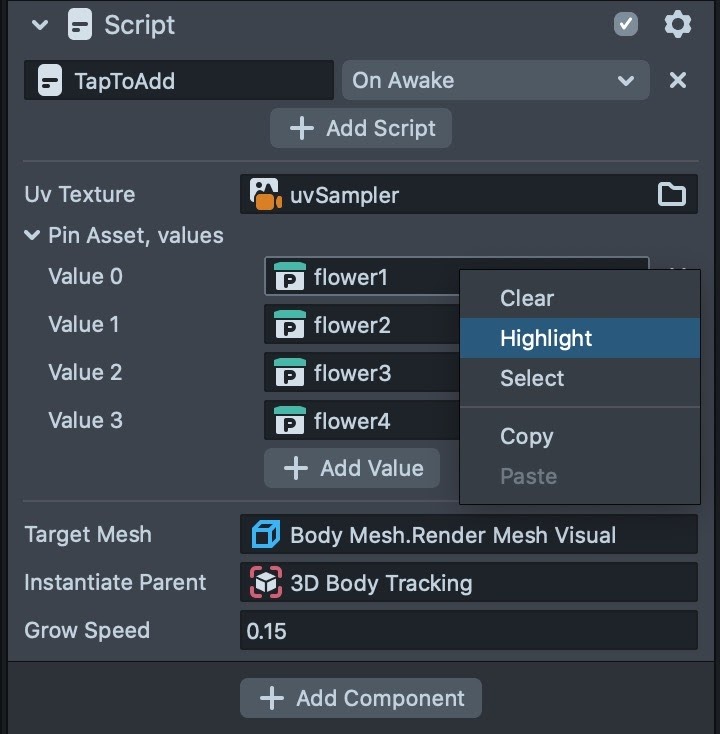The image size is (720, 734).
Task: Choose Select from the context menu
Action: click(532, 378)
